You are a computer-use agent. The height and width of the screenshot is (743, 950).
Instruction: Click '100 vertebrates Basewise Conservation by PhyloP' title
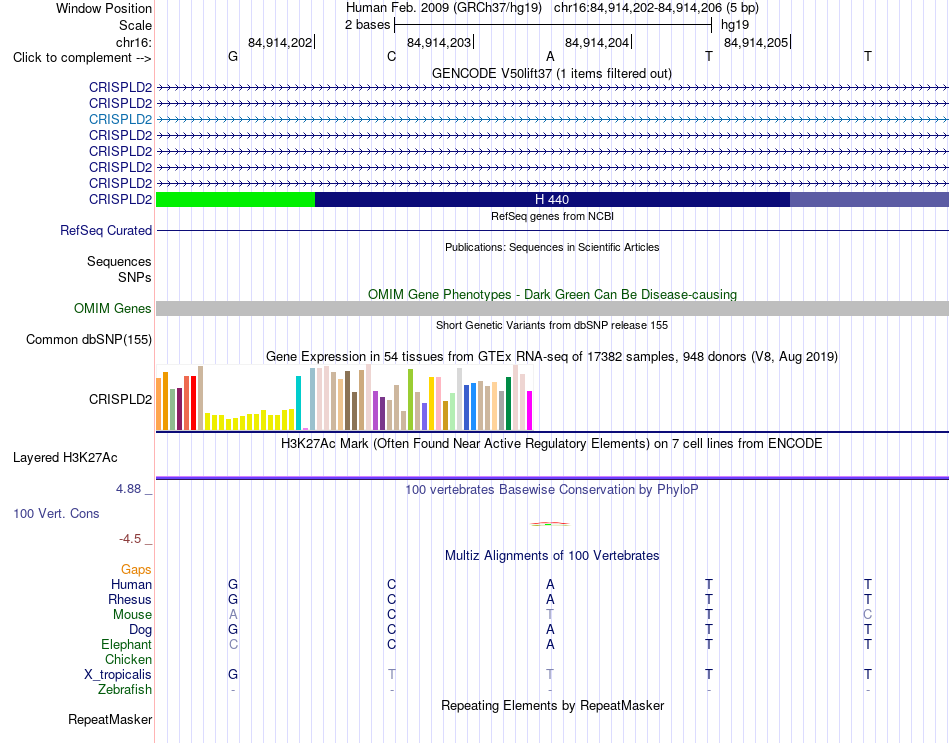(x=552, y=490)
